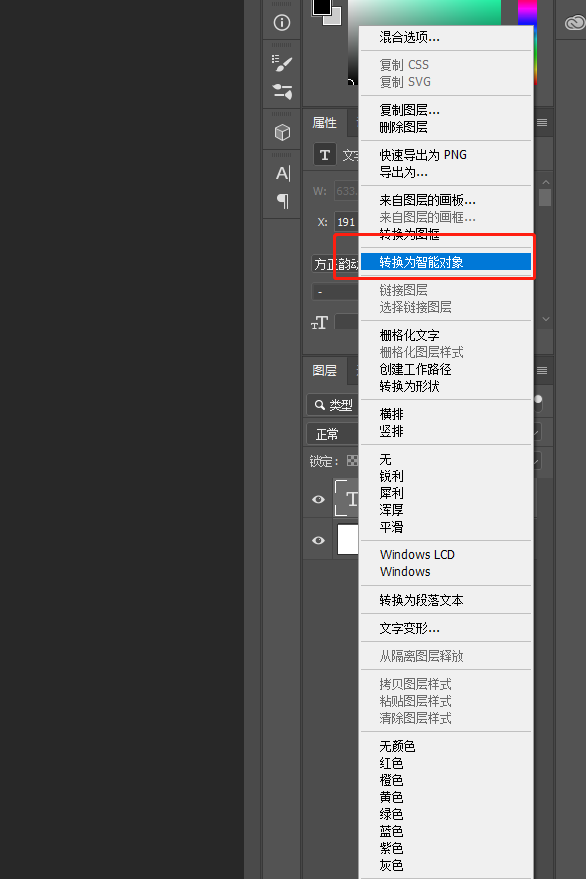Screen dimensions: 586x879
Task: Click the text layer T thumbnail
Action: (347, 498)
